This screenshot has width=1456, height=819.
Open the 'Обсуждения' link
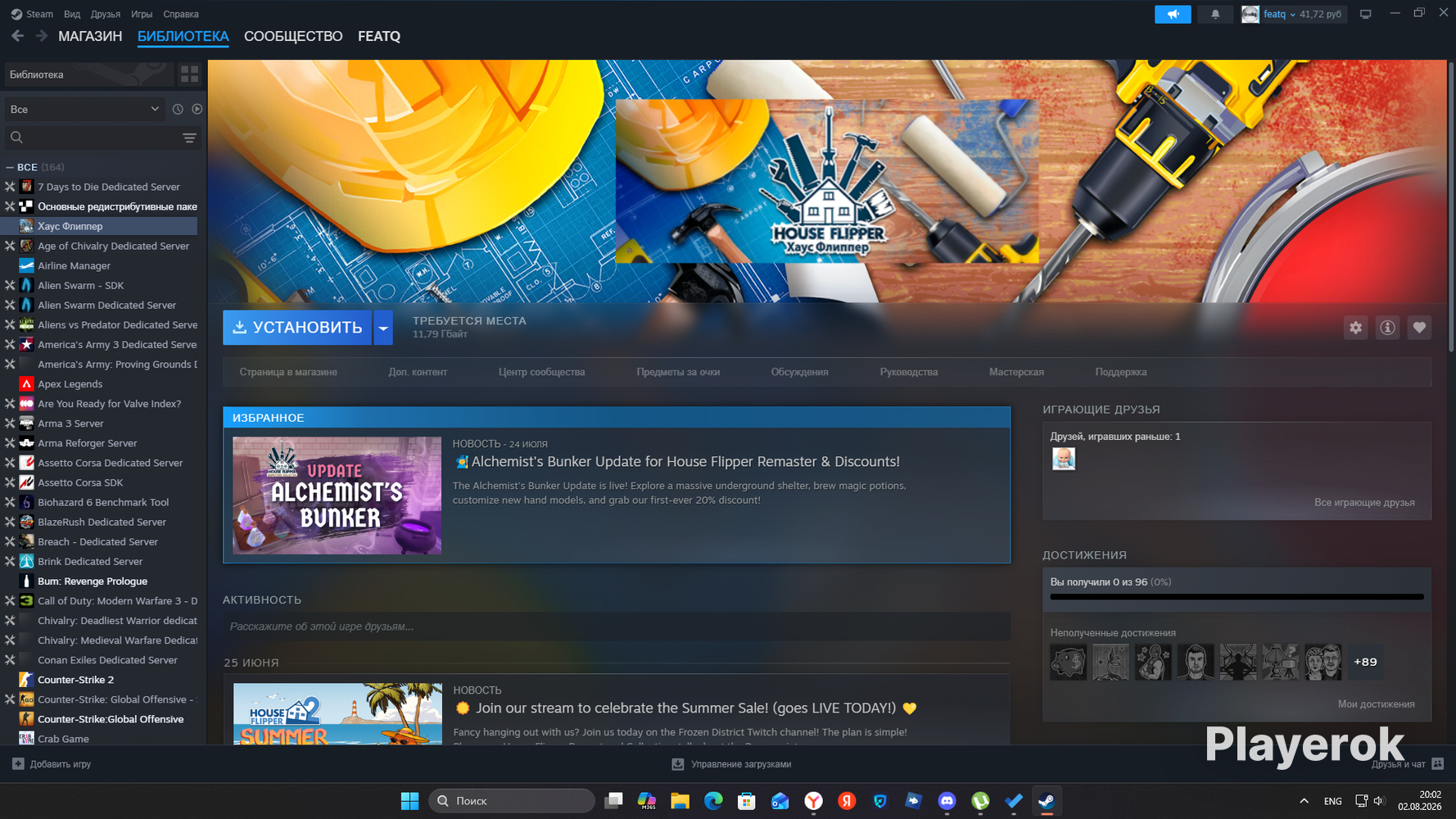coord(799,372)
